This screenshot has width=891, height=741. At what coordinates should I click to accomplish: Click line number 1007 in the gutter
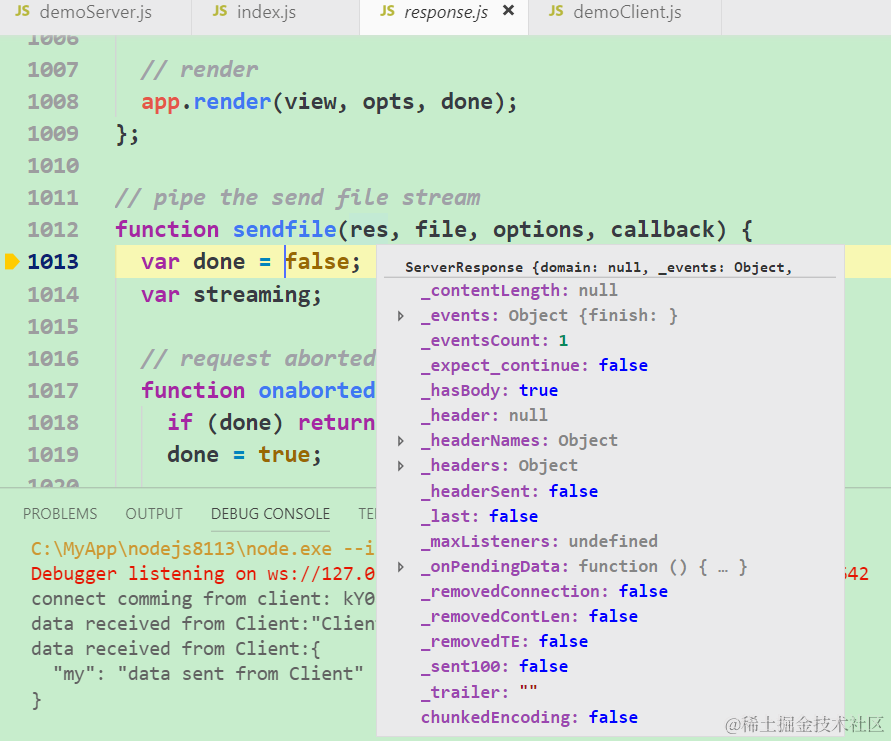[53, 70]
